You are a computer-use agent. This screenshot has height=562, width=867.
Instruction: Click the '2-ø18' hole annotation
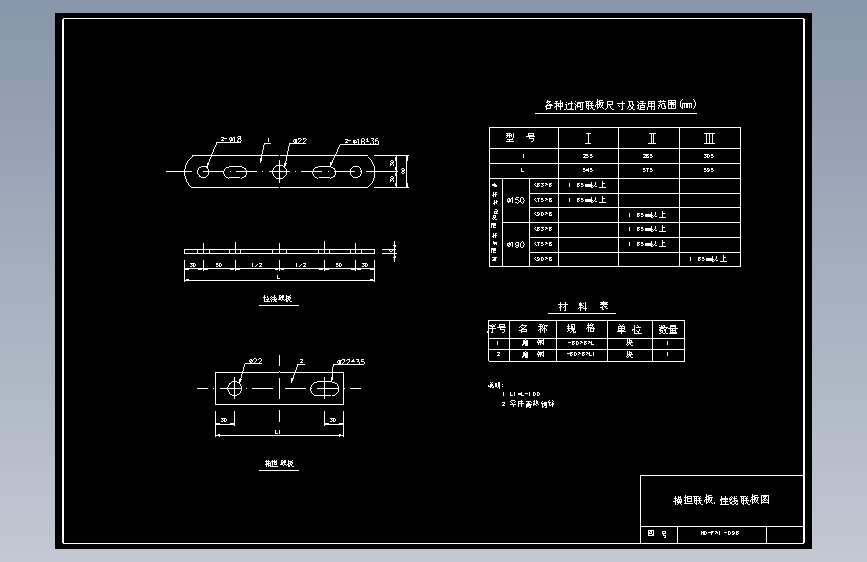(x=231, y=139)
